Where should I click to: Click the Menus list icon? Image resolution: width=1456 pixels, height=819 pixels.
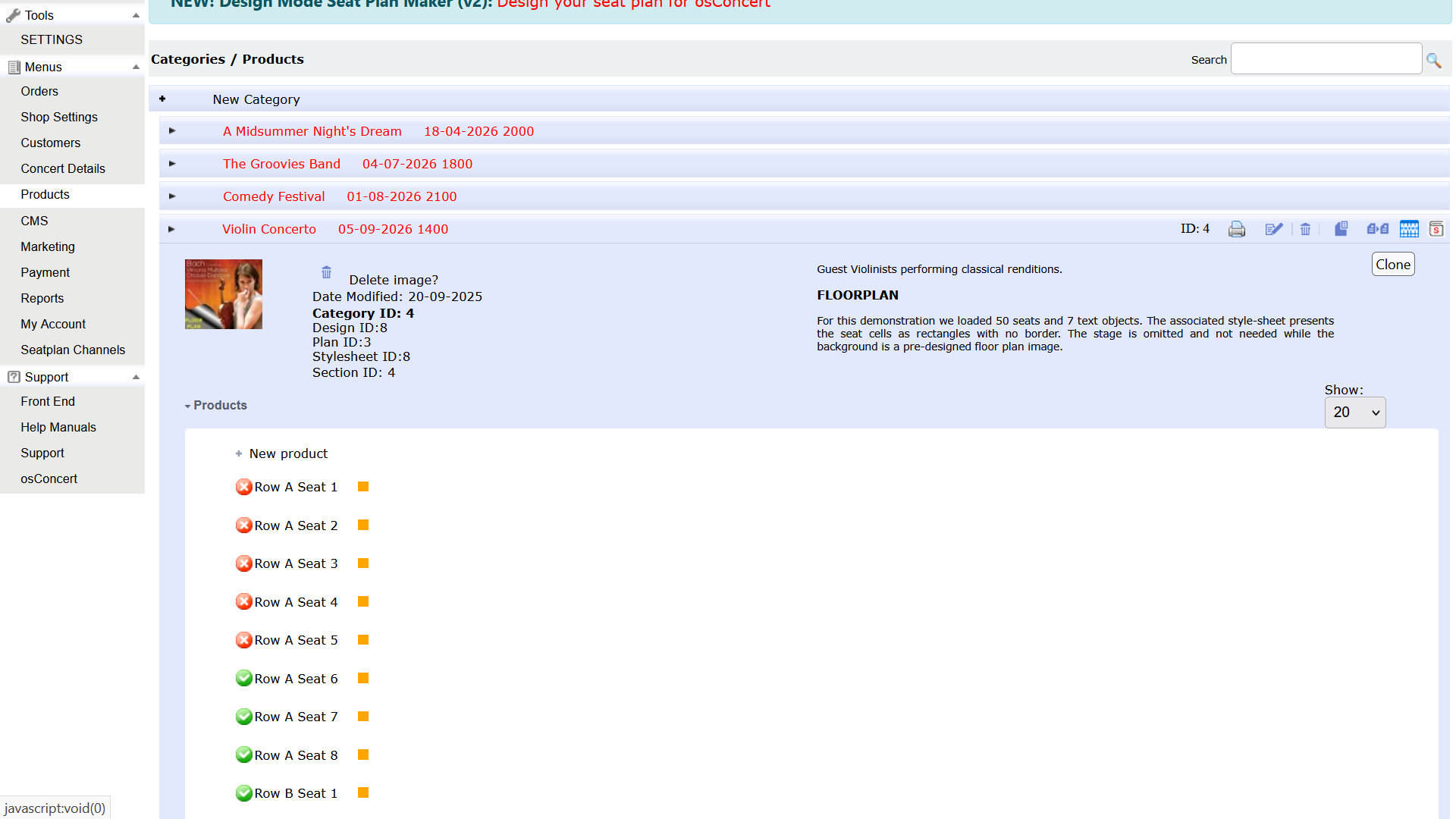[x=14, y=67]
